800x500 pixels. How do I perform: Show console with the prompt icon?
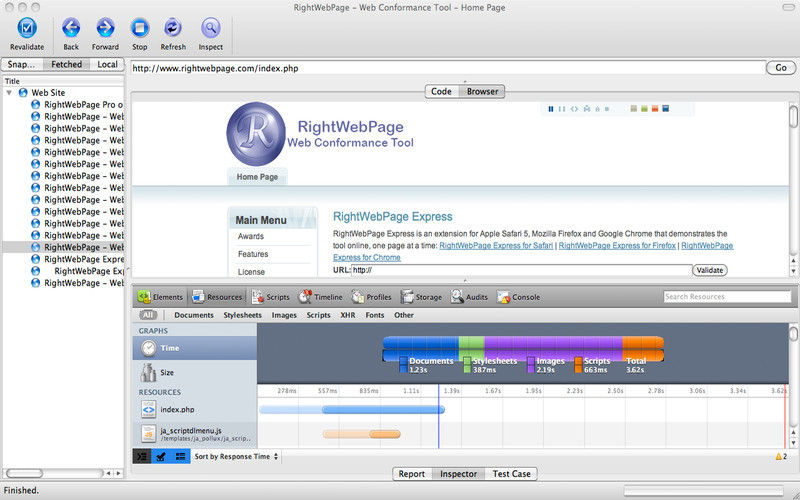142,457
